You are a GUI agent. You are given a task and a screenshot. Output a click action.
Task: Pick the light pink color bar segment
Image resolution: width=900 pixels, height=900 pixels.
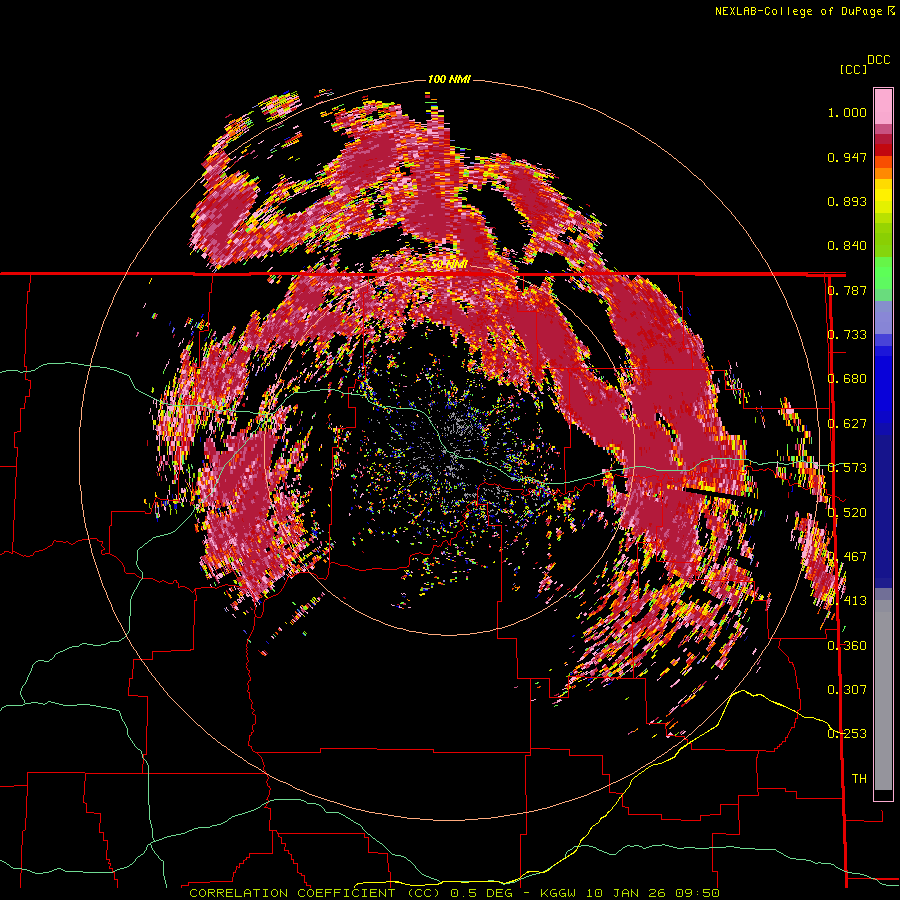point(883,106)
